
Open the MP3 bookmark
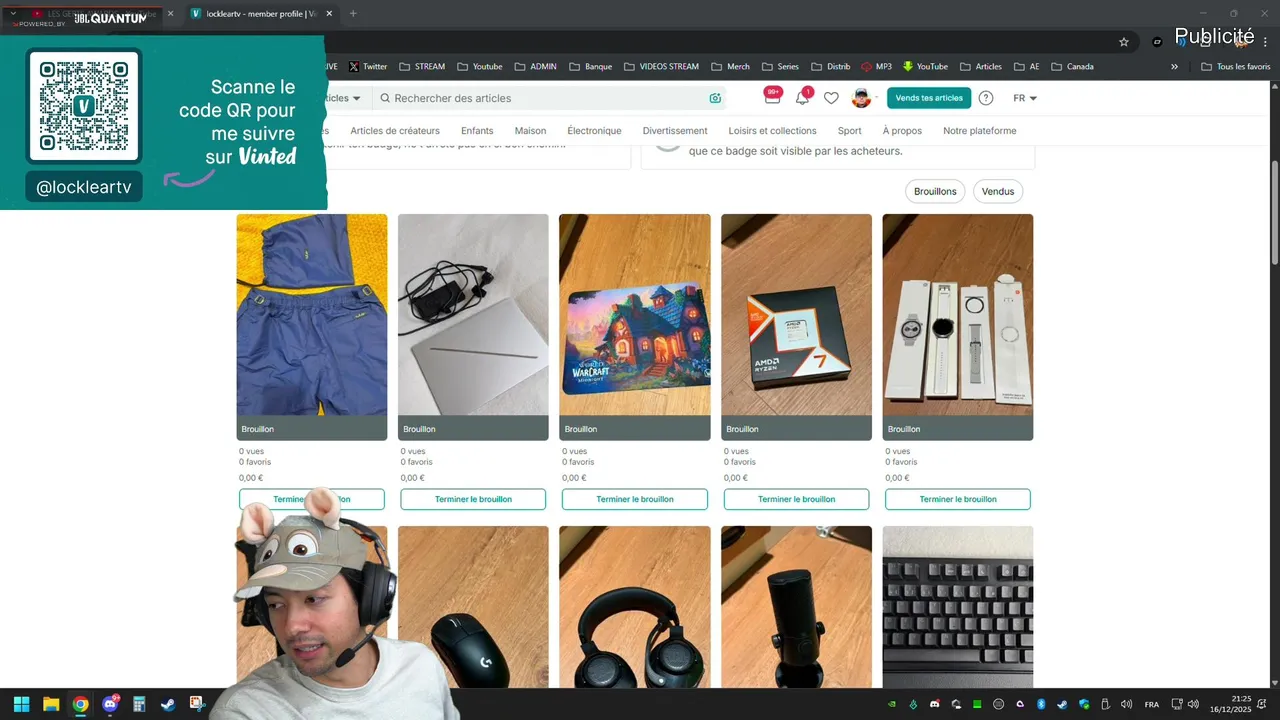[x=876, y=67]
